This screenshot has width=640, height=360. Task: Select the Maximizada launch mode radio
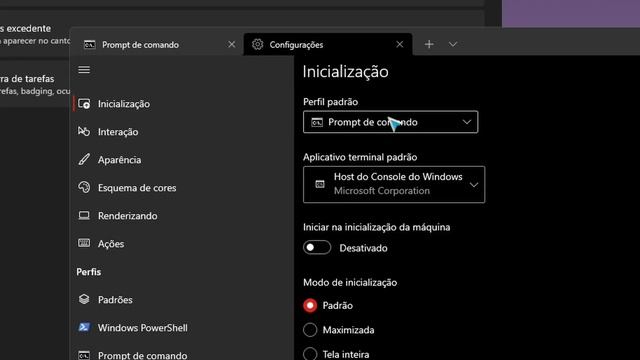coord(310,330)
